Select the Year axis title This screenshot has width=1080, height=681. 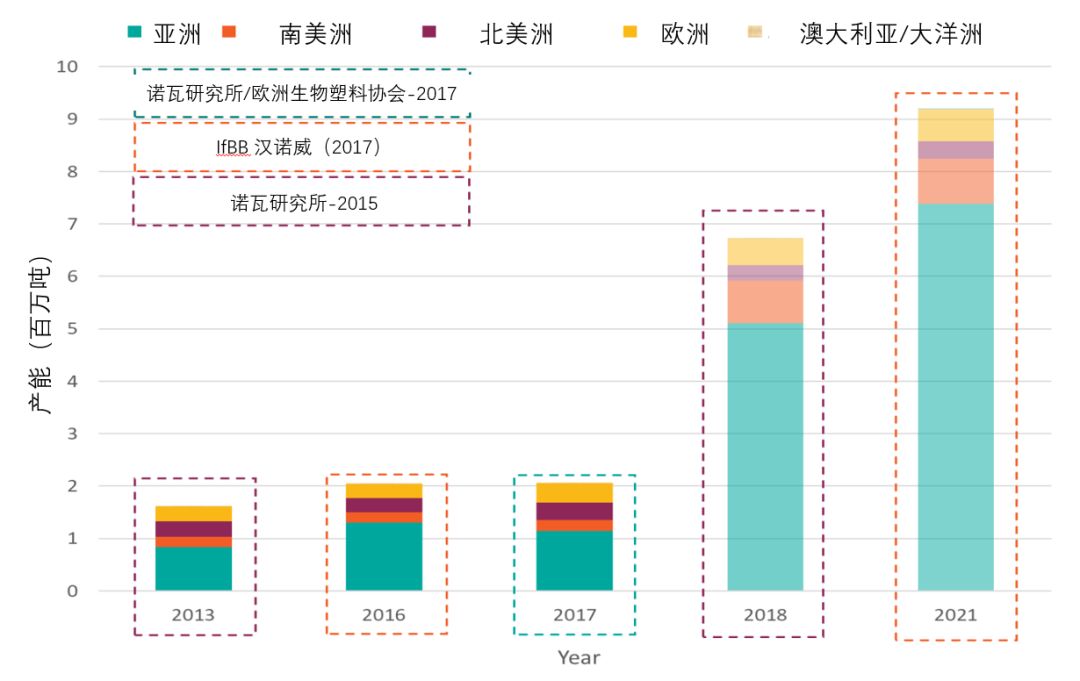coord(578,657)
